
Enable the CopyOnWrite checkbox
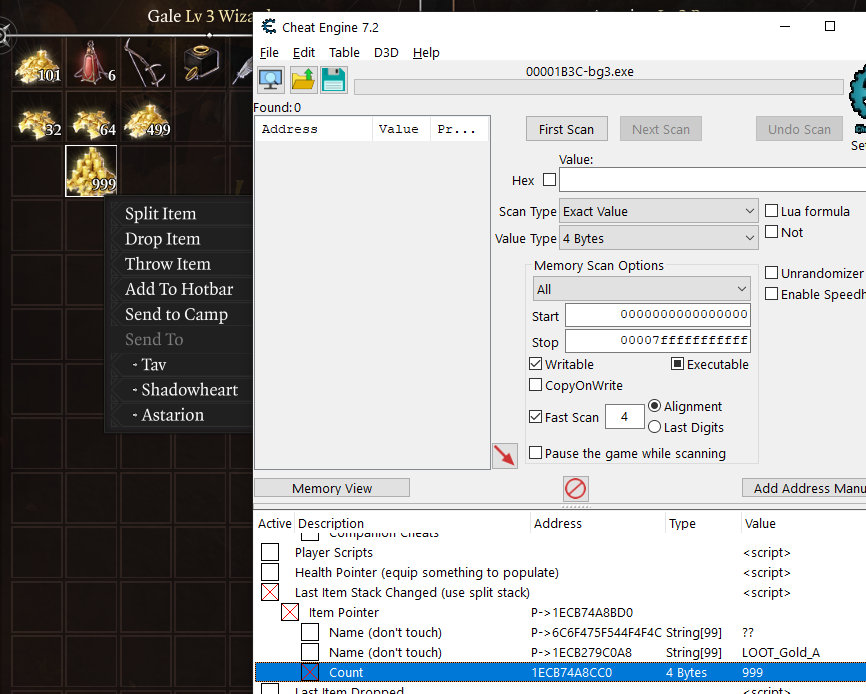pos(535,385)
